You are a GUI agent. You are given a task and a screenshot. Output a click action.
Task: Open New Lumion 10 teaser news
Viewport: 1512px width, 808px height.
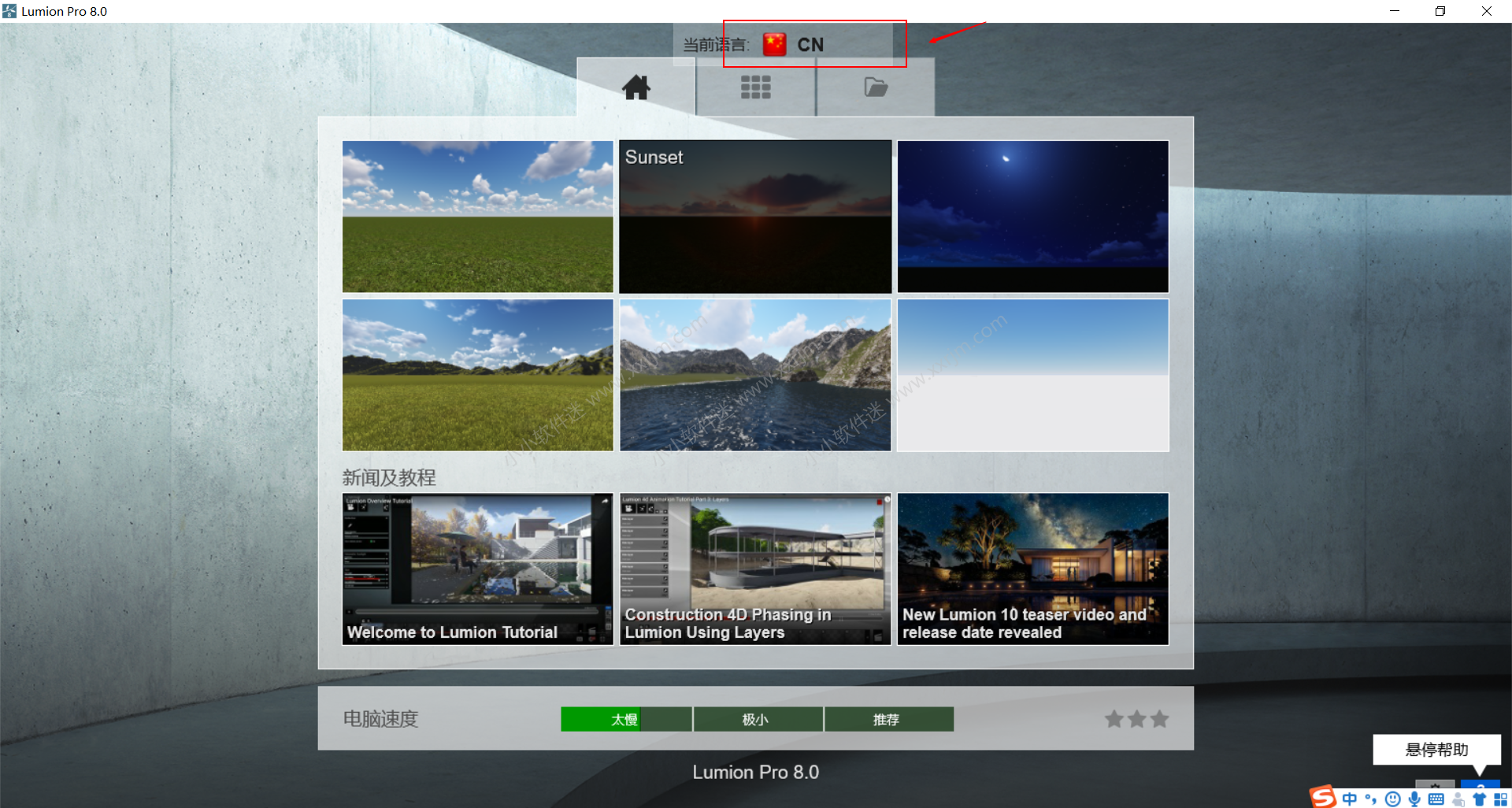1033,569
